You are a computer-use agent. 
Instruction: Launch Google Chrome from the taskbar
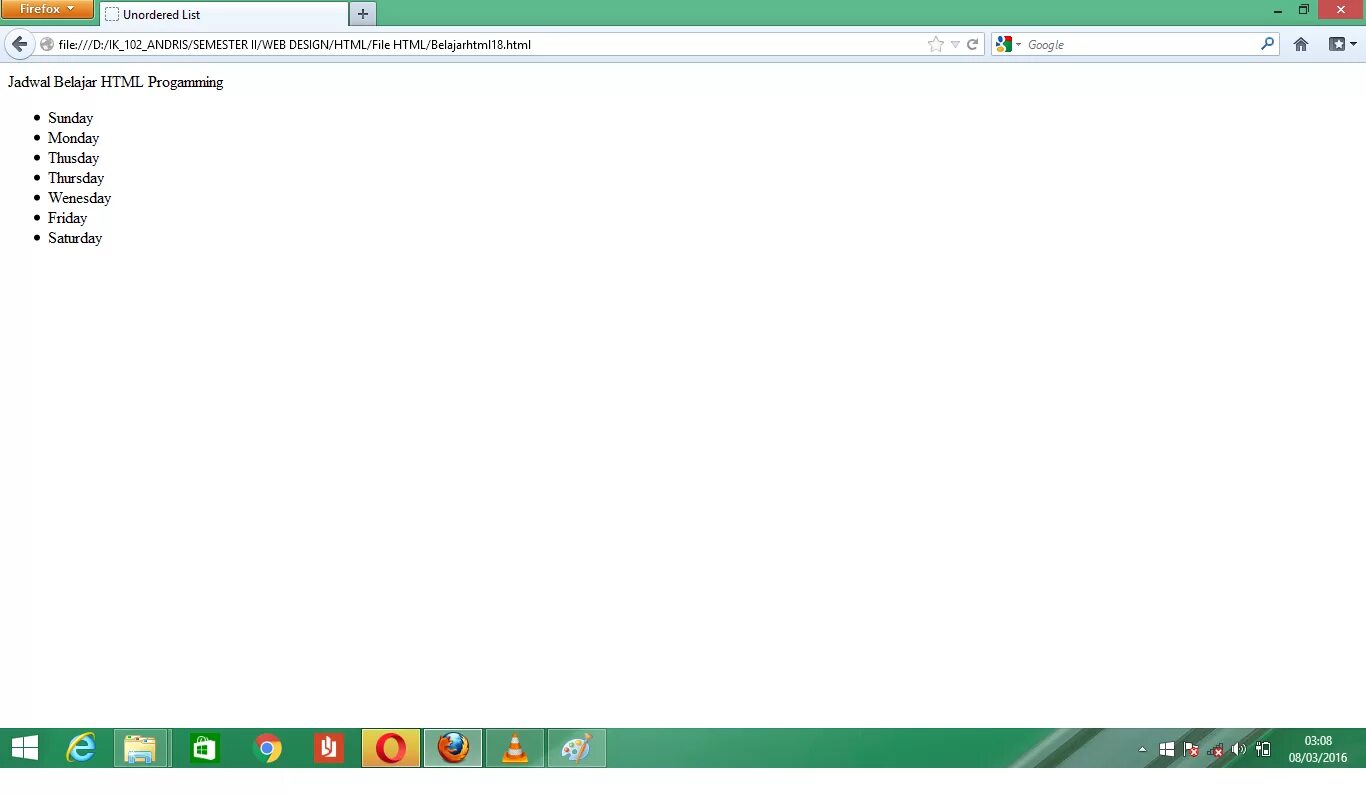(x=267, y=748)
